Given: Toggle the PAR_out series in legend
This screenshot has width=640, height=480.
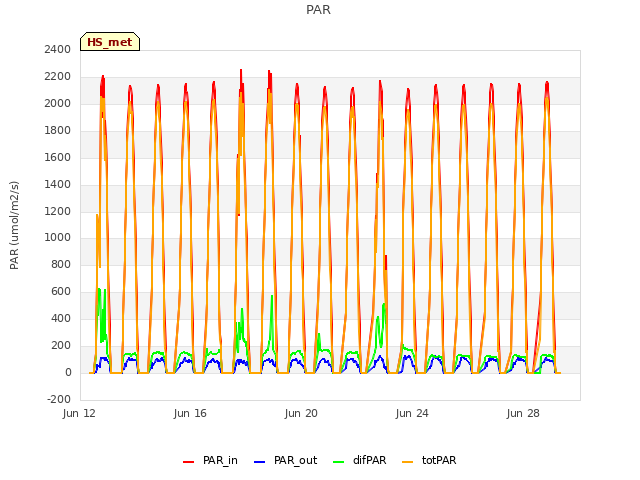Looking at the screenshot, I should 285,460.
